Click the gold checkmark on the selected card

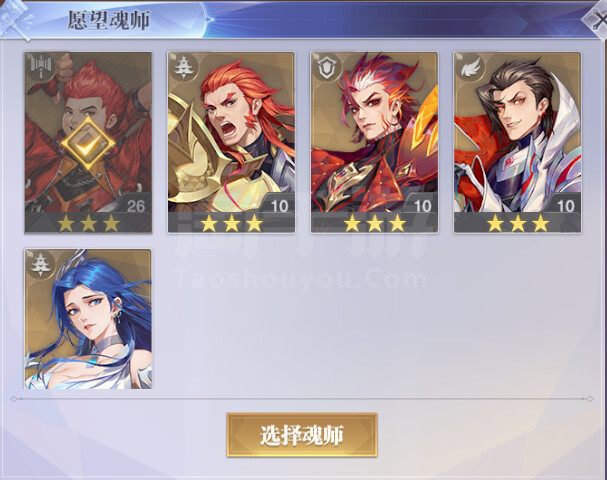coord(88,144)
